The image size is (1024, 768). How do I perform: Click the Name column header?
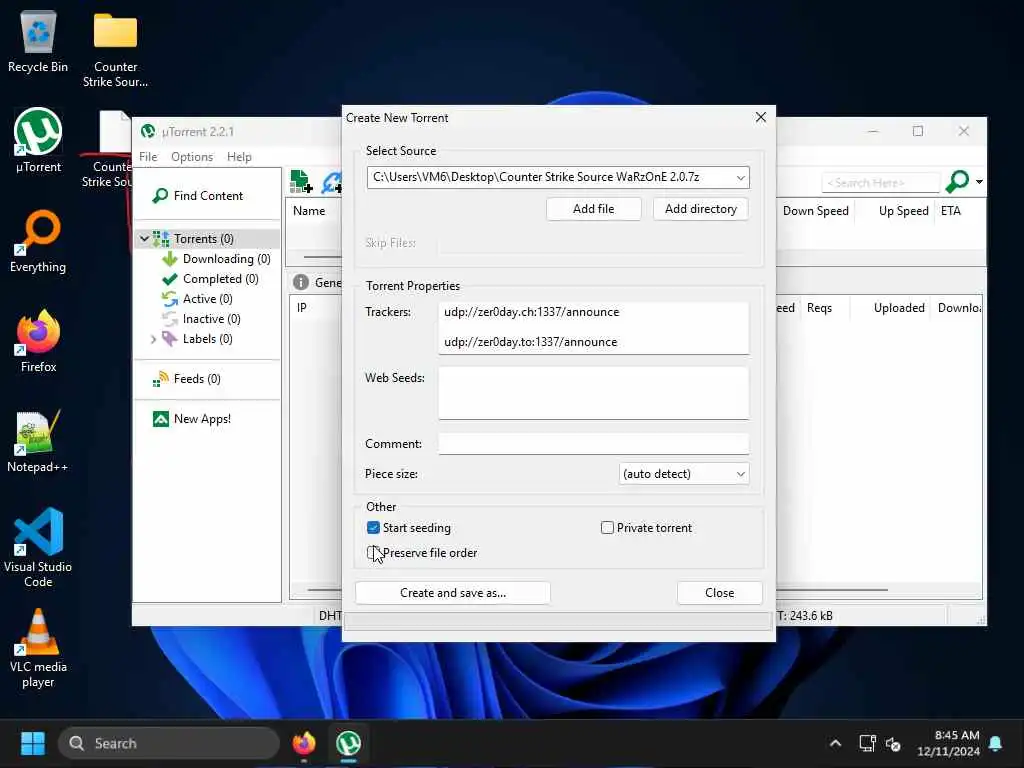pos(309,211)
